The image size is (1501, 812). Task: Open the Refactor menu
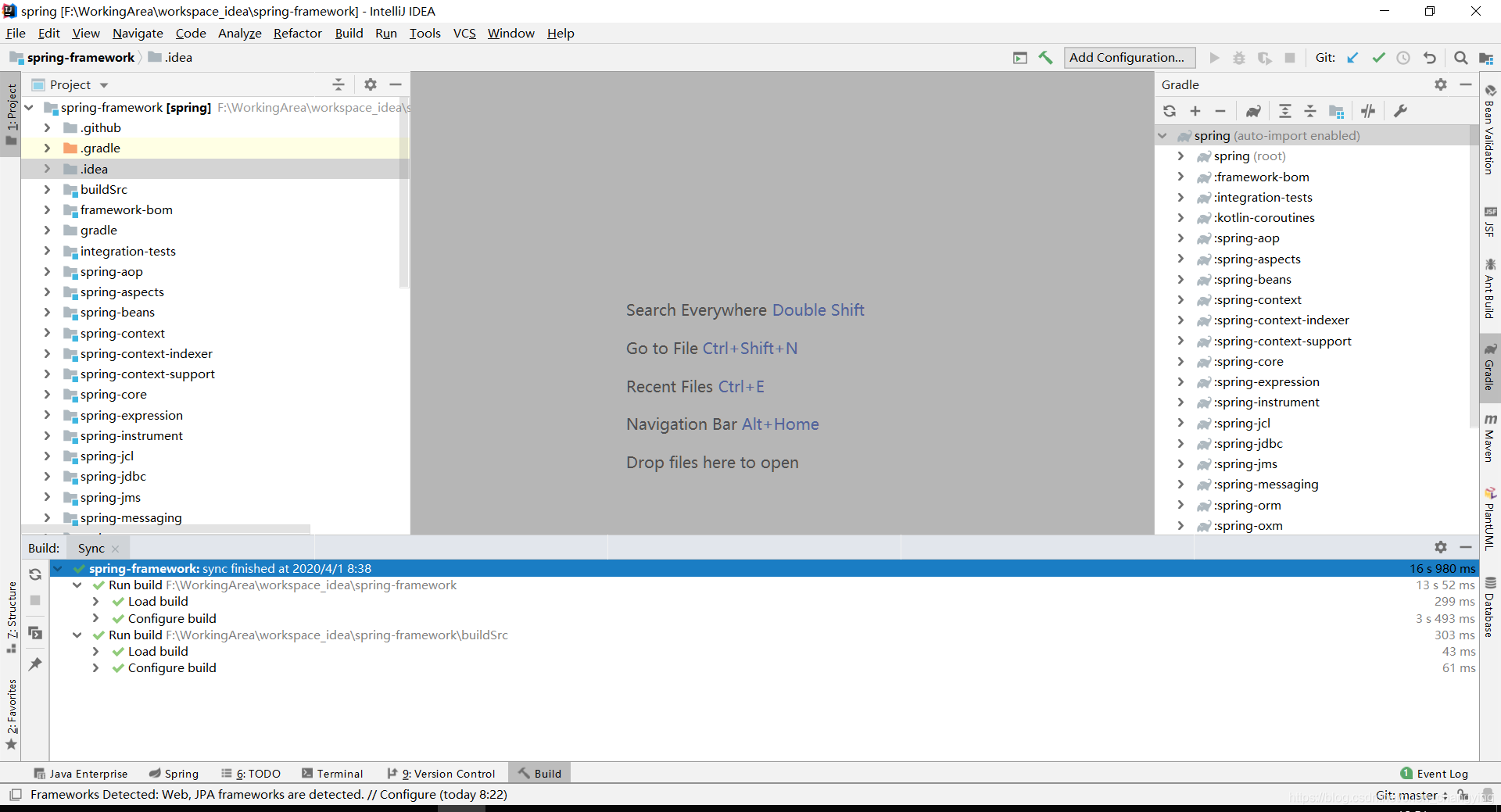[x=297, y=33]
